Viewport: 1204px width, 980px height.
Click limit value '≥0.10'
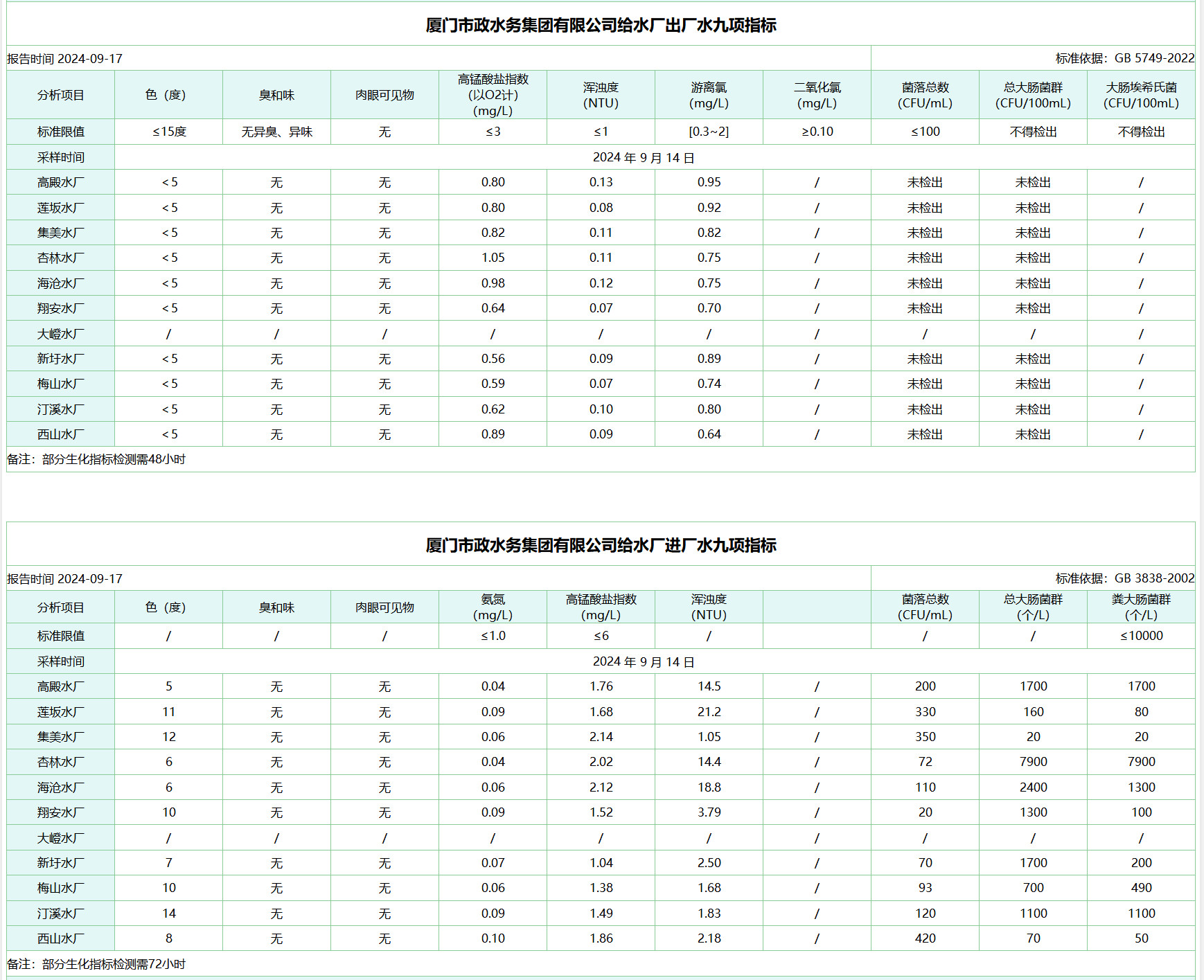817,132
